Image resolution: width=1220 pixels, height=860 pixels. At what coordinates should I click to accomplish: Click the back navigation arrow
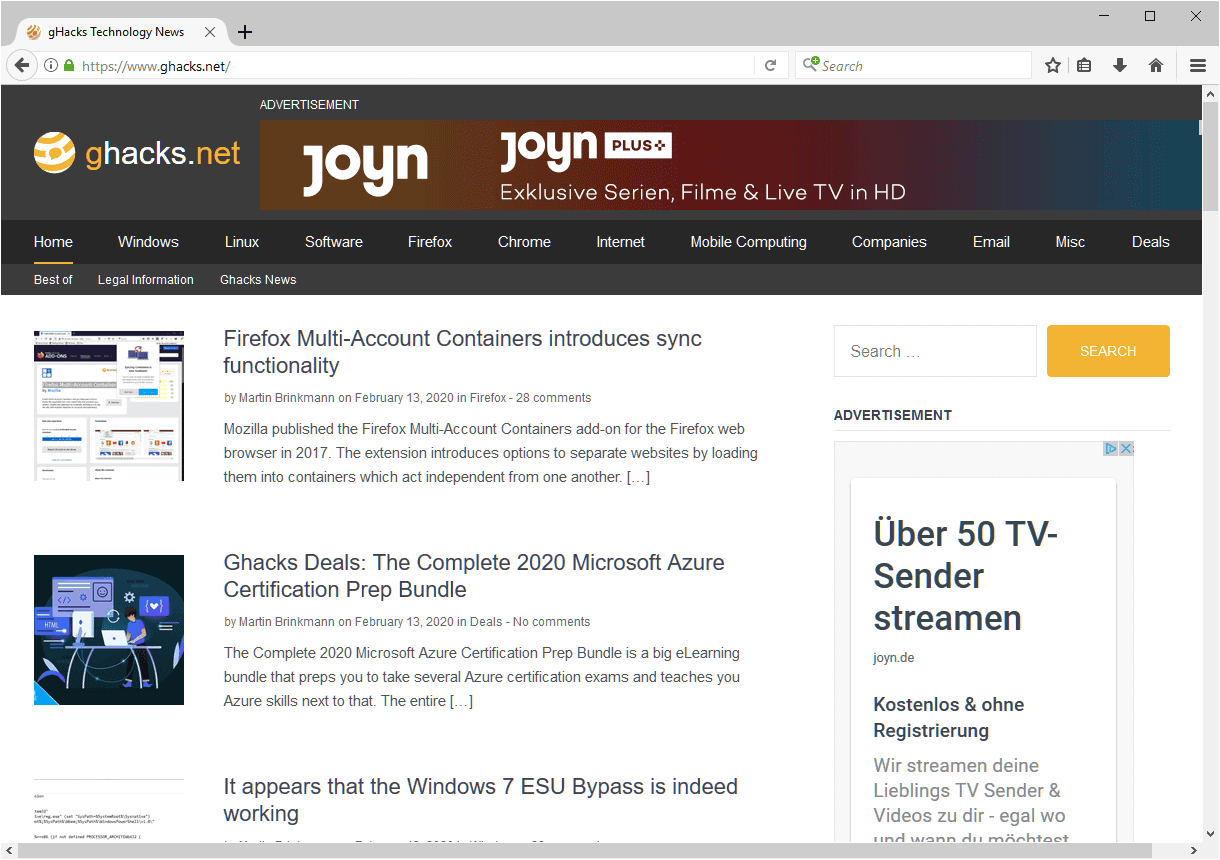(x=21, y=65)
